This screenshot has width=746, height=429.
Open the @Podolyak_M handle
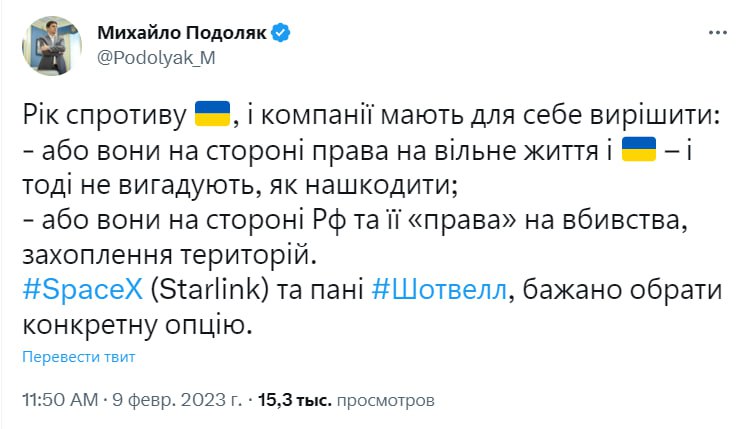[x=156, y=57]
